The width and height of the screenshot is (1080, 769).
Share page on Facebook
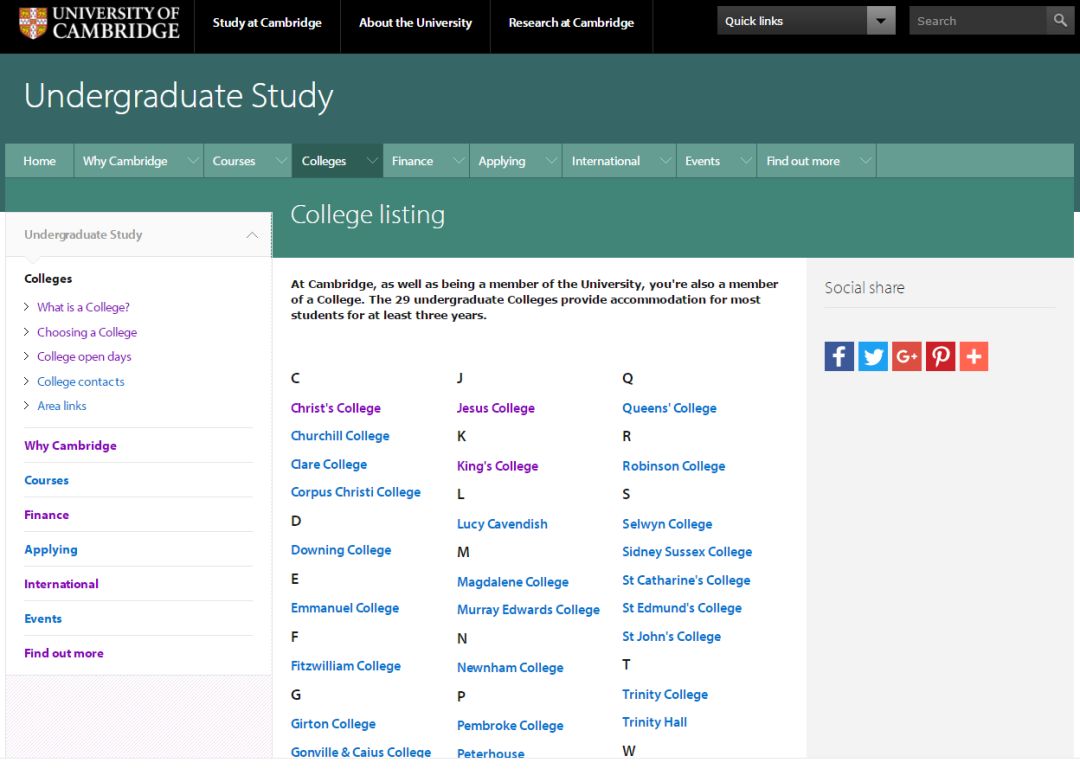click(839, 356)
